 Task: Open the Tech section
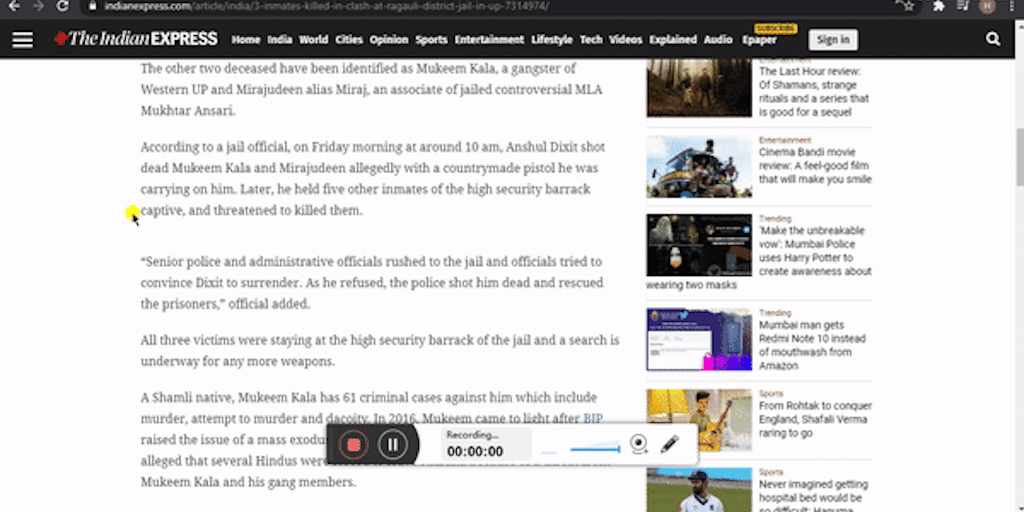point(591,40)
